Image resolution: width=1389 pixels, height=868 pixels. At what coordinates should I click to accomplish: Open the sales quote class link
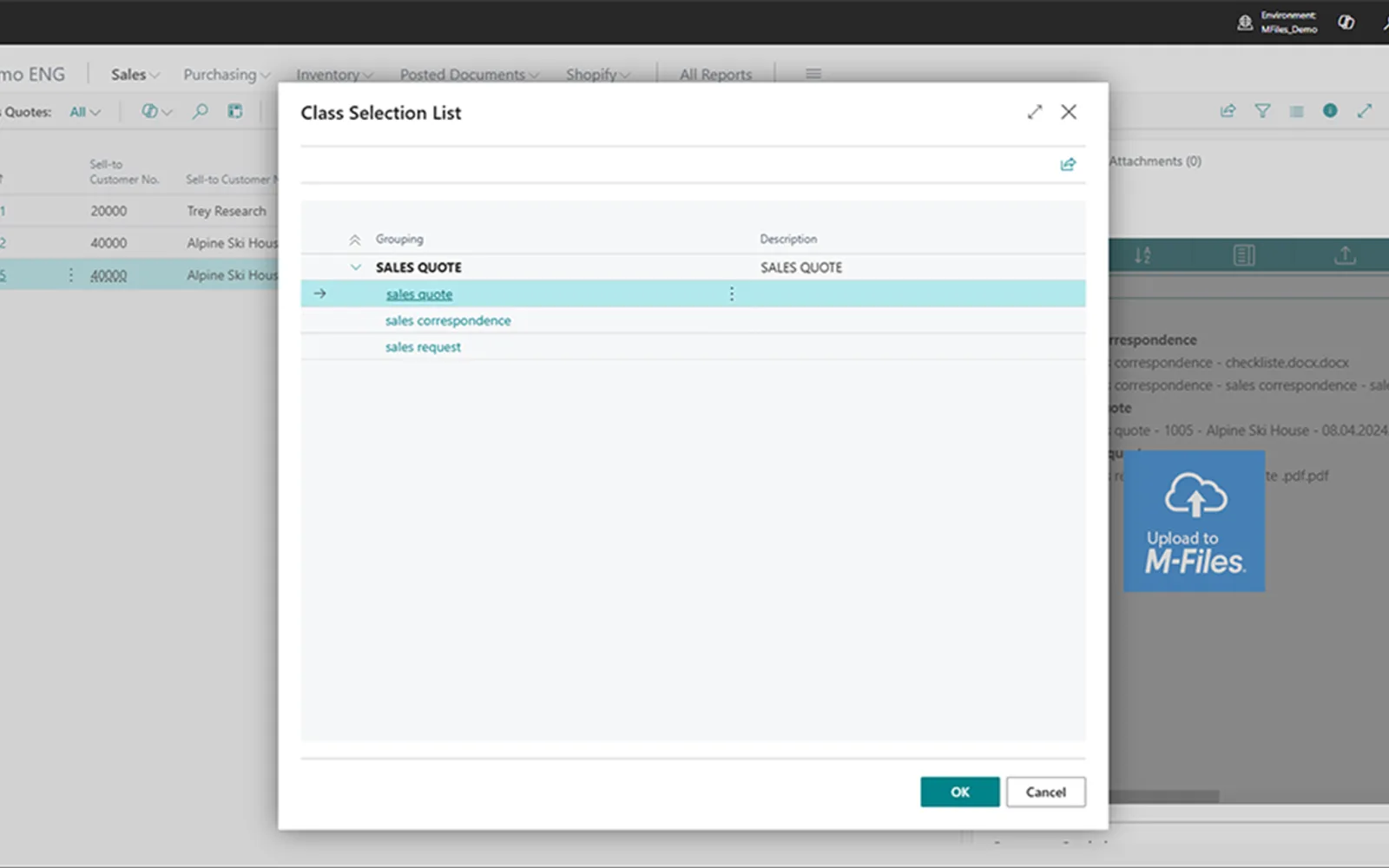pos(419,294)
